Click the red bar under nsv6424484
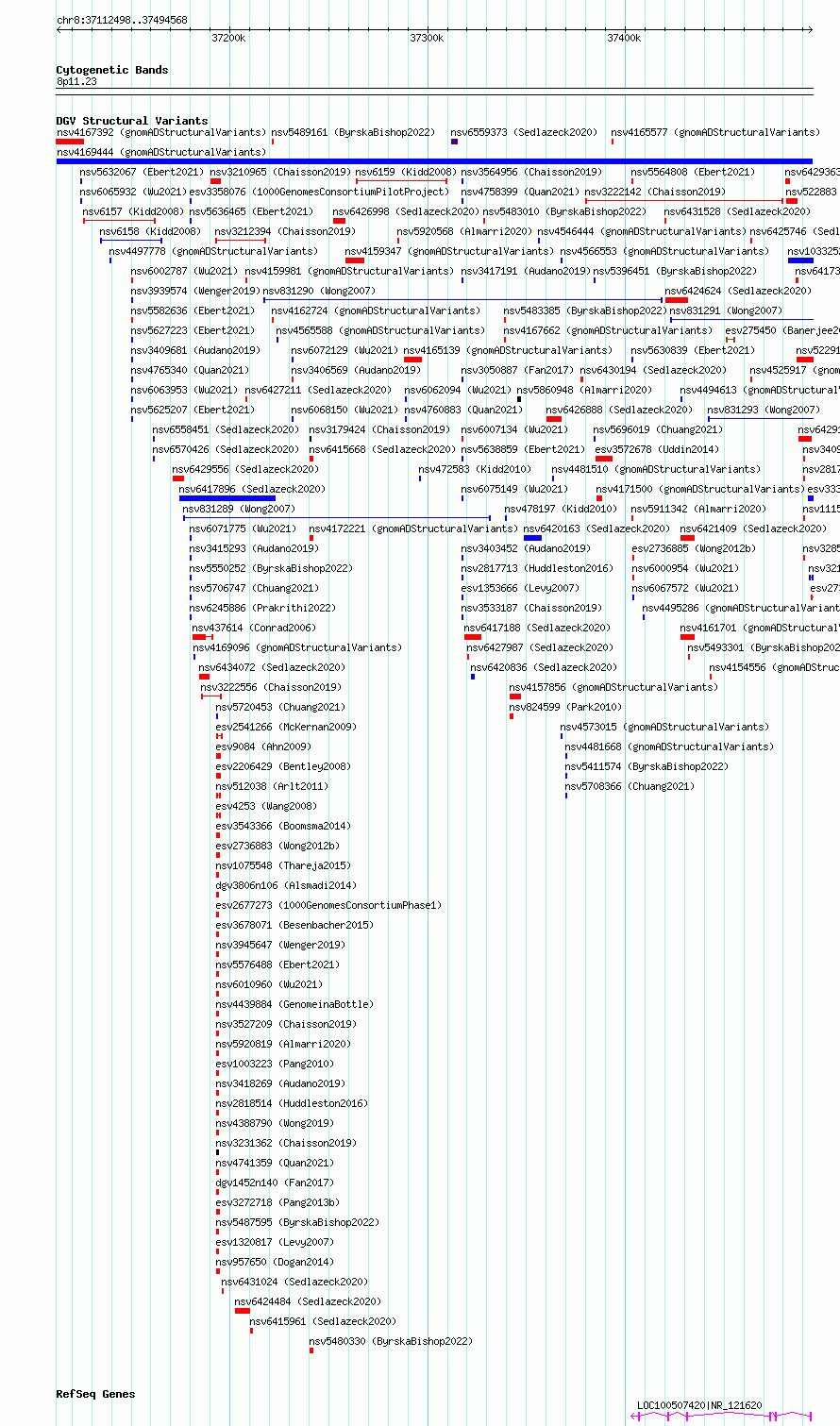The image size is (840, 1426). (x=243, y=1311)
